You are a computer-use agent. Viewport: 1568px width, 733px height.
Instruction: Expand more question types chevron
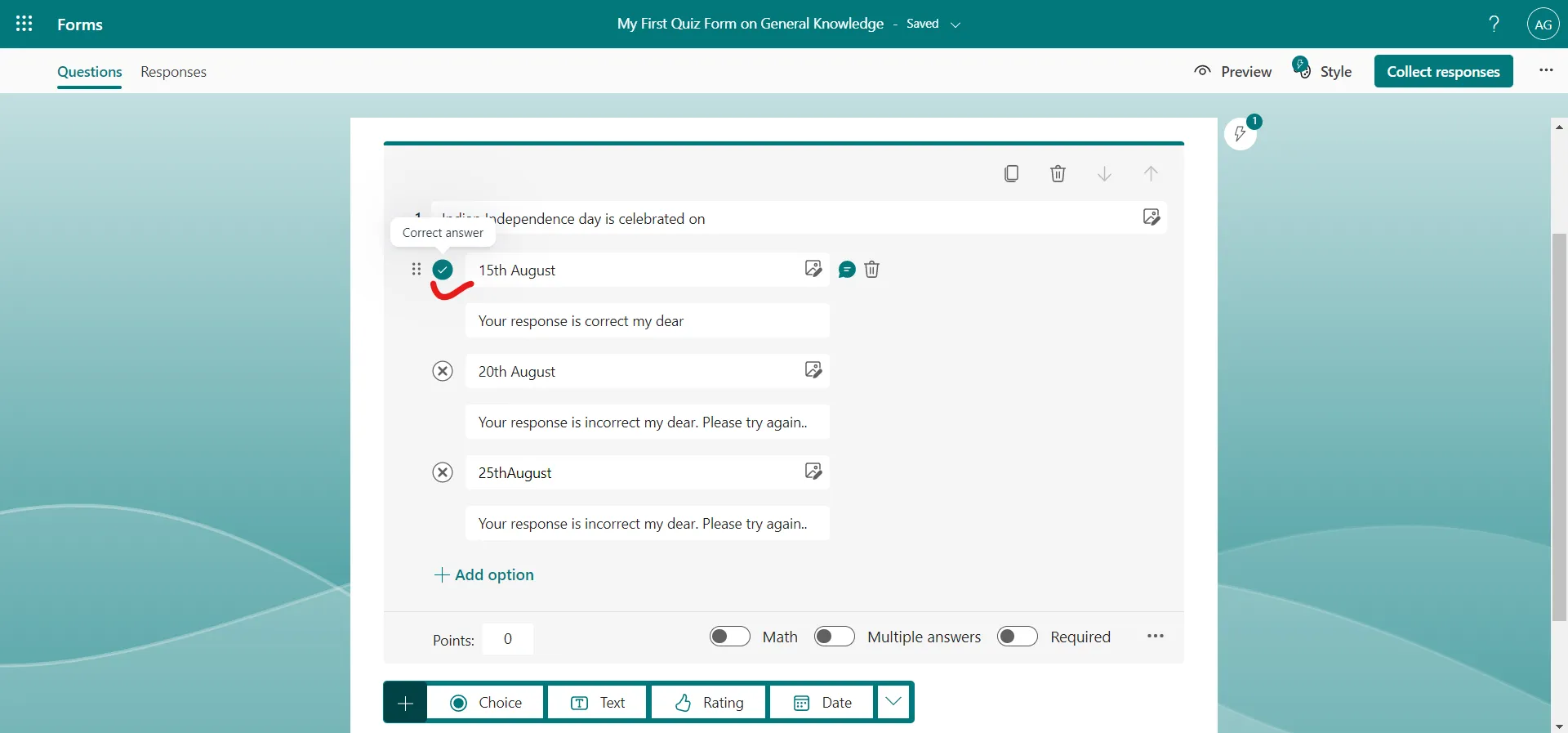[x=893, y=702]
